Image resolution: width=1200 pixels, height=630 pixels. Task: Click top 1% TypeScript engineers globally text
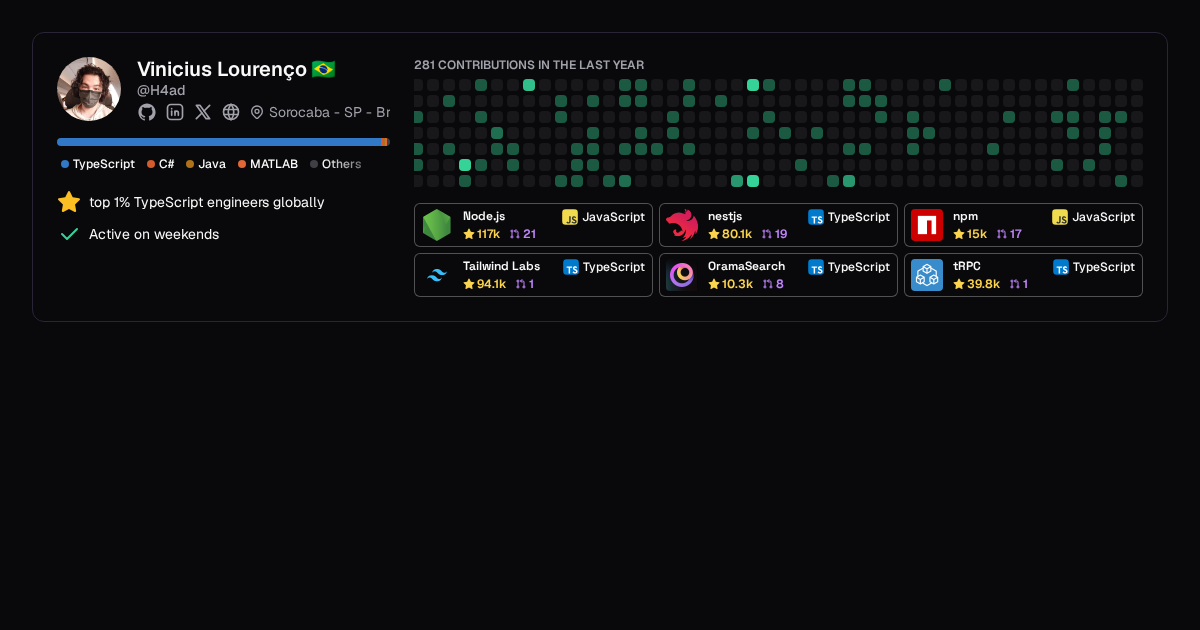(x=207, y=202)
